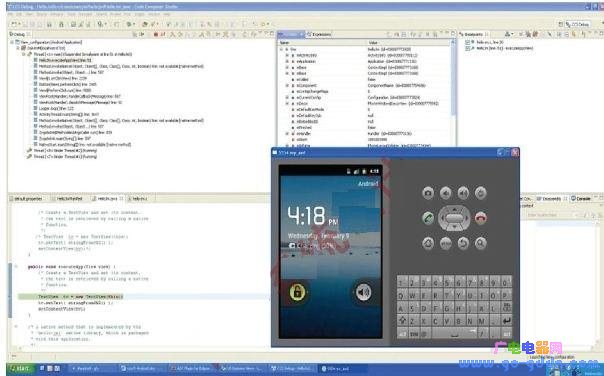
Task: Tap the sound toggle icon on lock screen
Action: [363, 292]
